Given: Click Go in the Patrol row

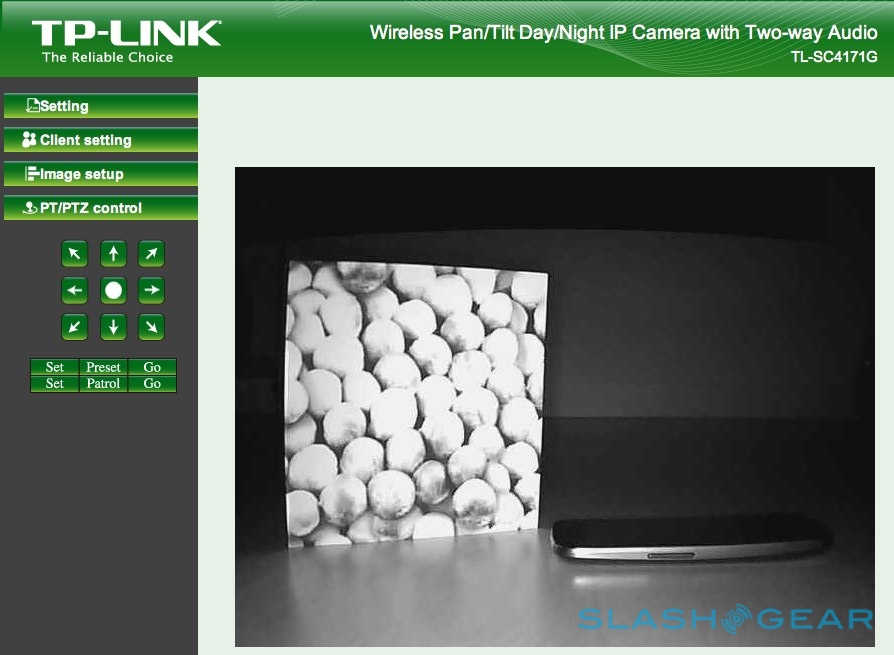Looking at the screenshot, I should click(152, 384).
